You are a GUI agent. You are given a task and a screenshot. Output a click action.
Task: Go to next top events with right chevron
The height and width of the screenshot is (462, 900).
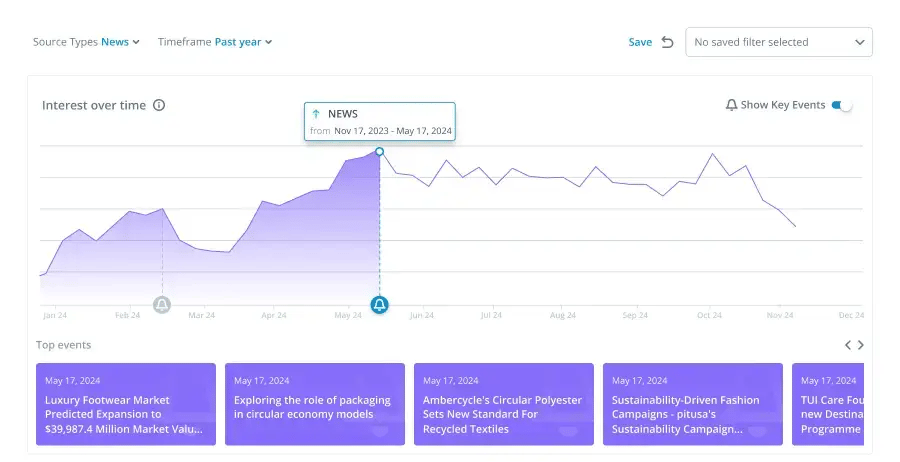coord(860,345)
